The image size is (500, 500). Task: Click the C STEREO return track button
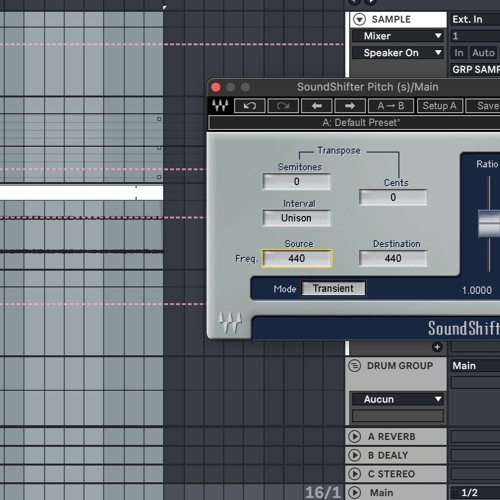tap(354, 474)
